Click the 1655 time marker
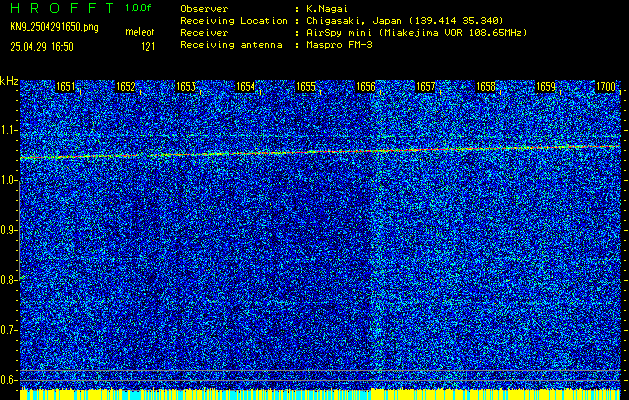Screen dimensions: 629x400 [x=306, y=87]
